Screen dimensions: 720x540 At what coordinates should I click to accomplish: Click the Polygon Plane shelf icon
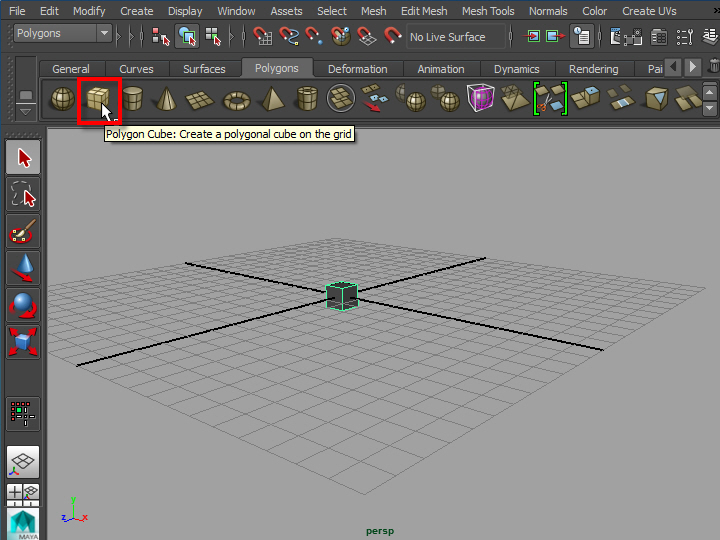click(202, 100)
